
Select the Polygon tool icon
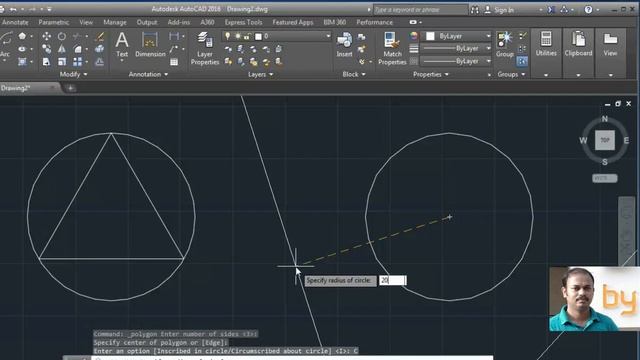(22, 36)
